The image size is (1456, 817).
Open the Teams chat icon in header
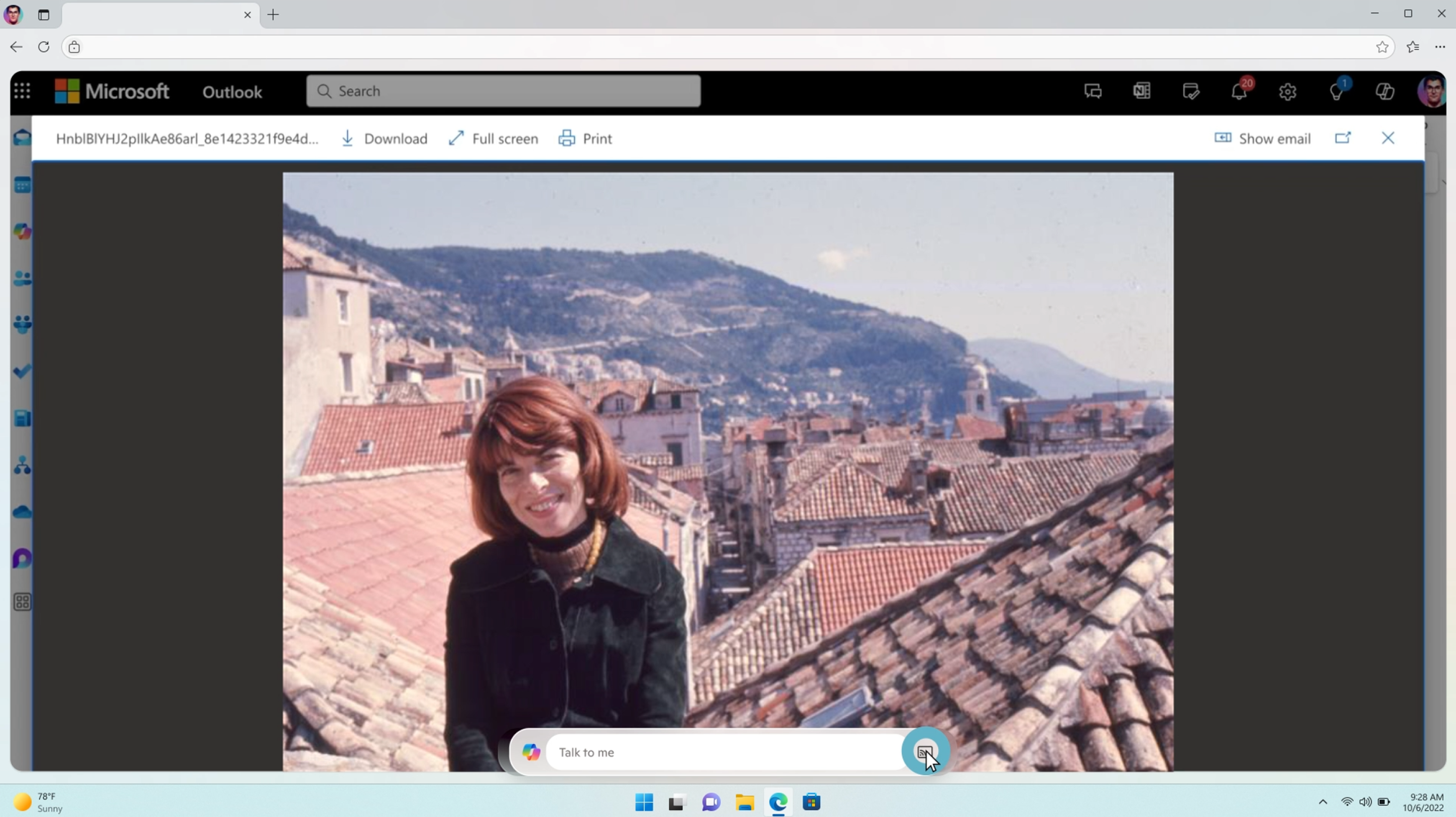[1093, 91]
